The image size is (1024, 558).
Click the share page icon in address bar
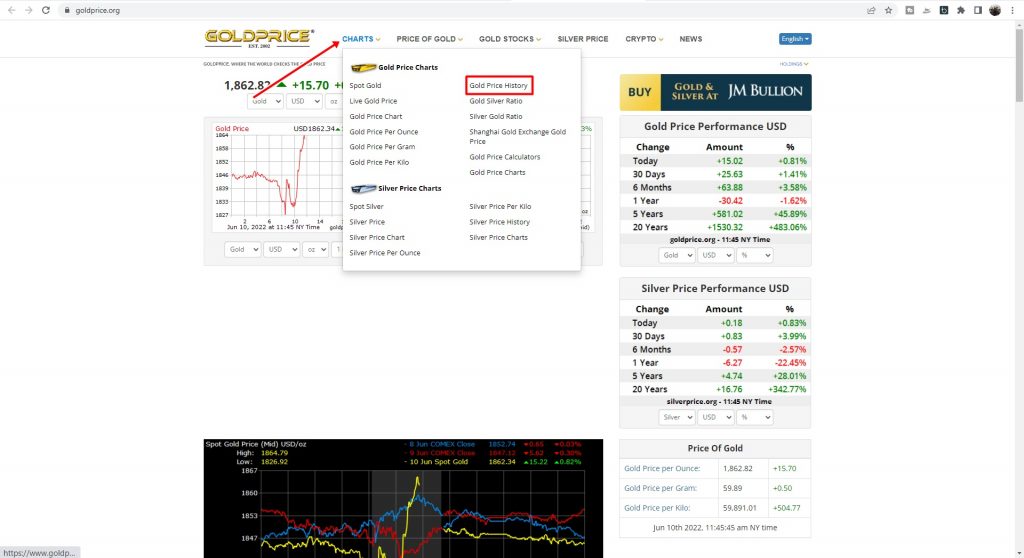coord(871,10)
